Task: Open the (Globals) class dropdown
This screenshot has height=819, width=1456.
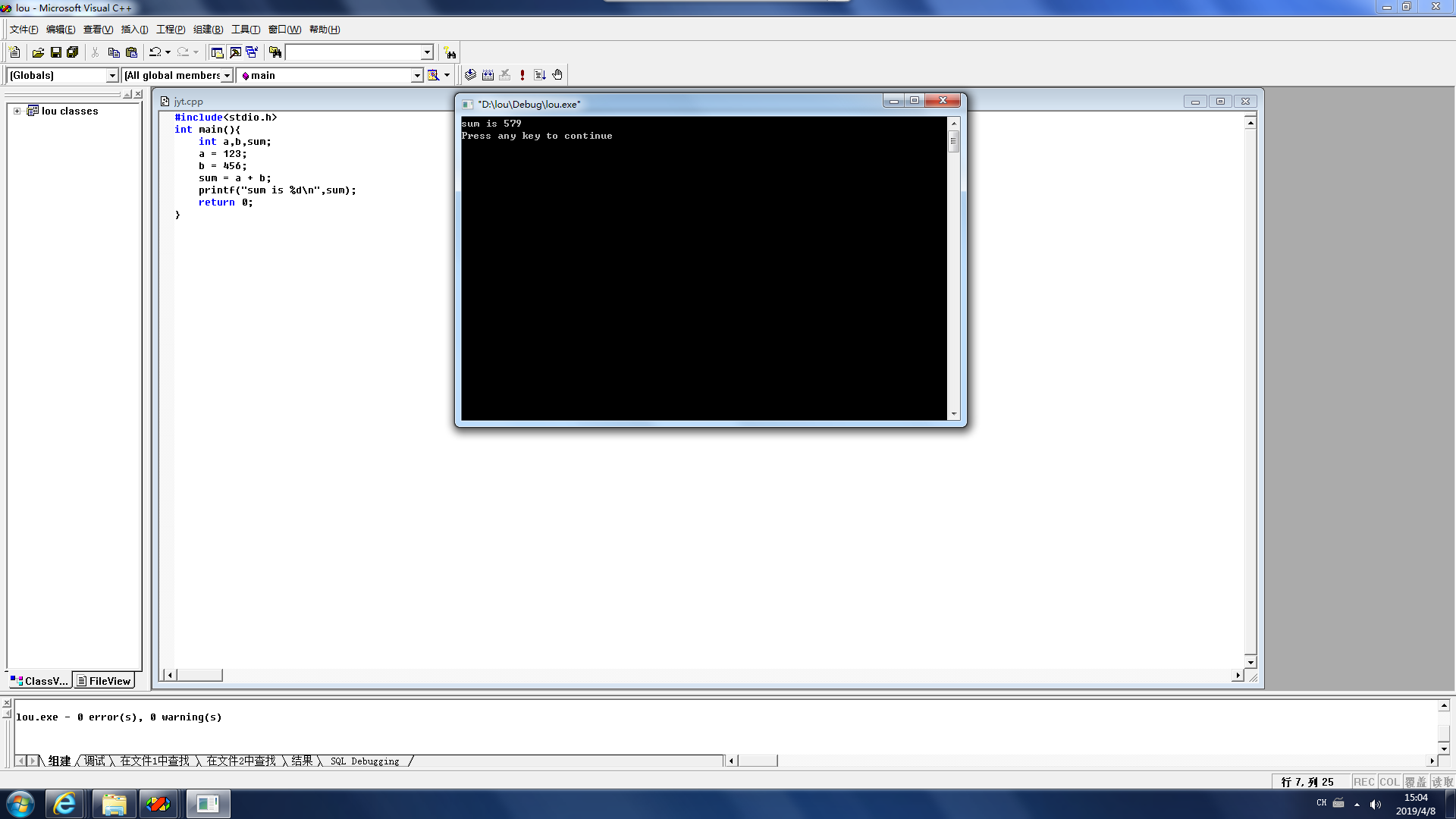Action: 112,75
